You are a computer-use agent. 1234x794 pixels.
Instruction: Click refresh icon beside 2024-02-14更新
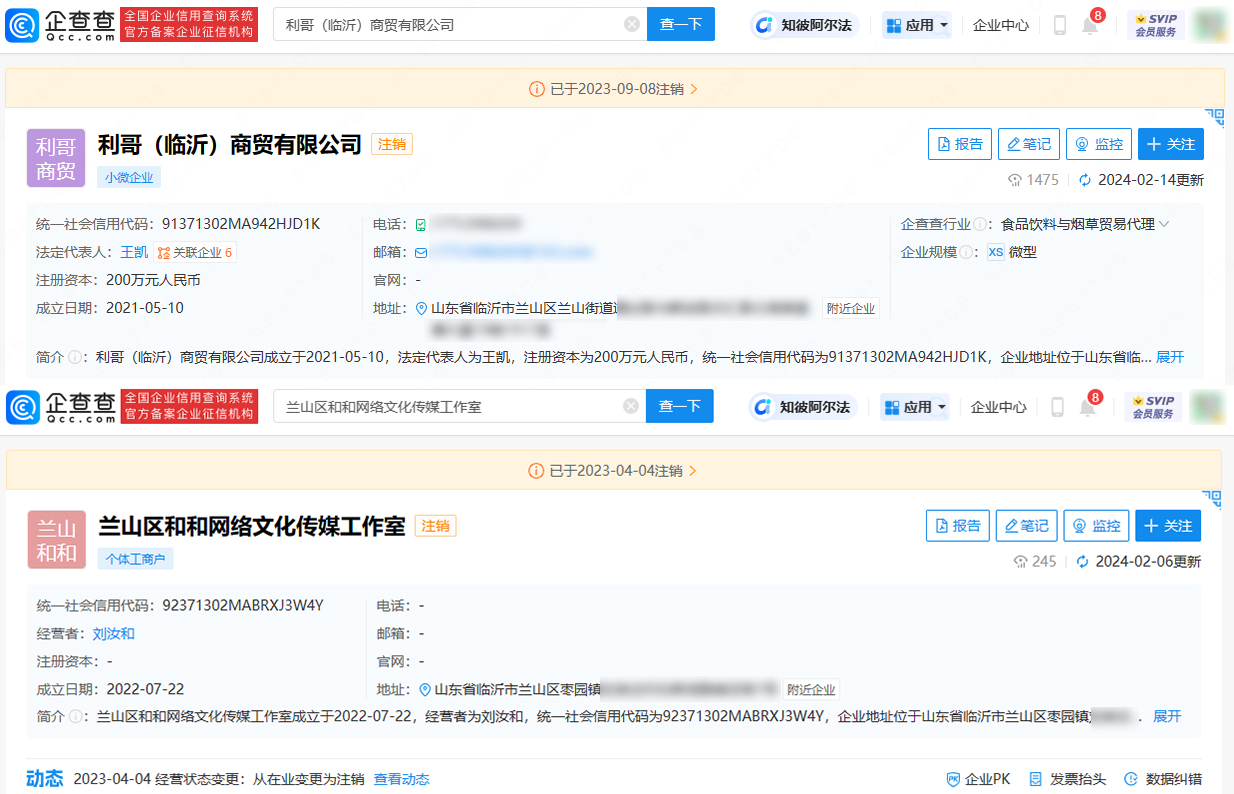tap(1084, 180)
